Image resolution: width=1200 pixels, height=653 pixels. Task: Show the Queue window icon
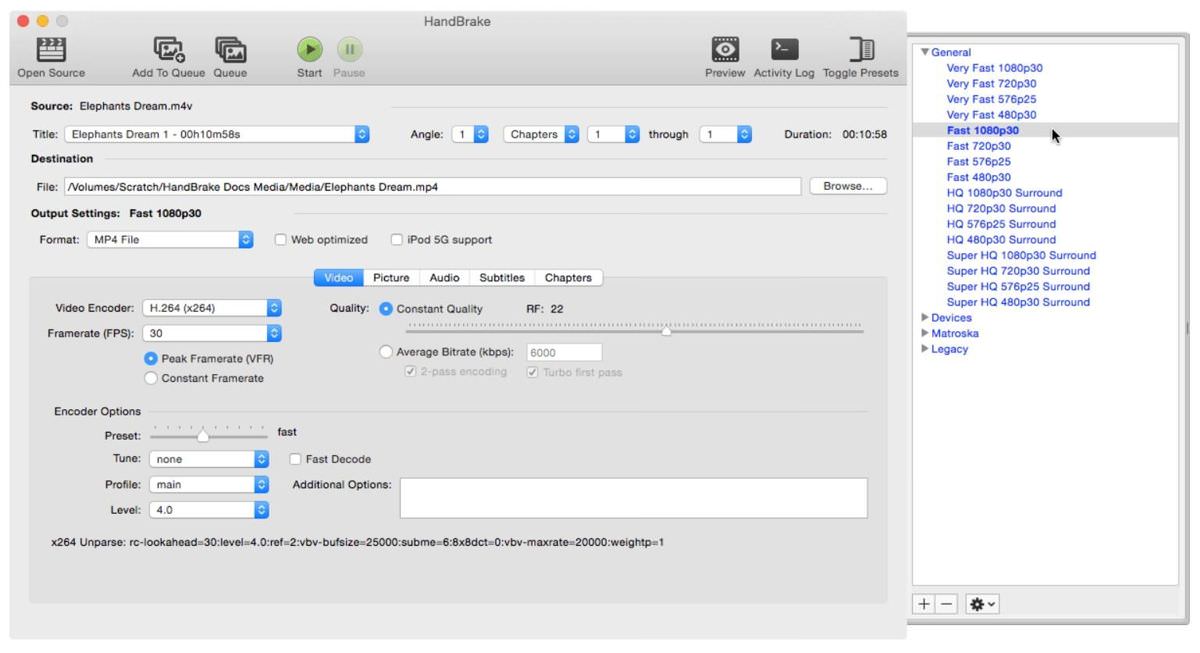click(230, 50)
